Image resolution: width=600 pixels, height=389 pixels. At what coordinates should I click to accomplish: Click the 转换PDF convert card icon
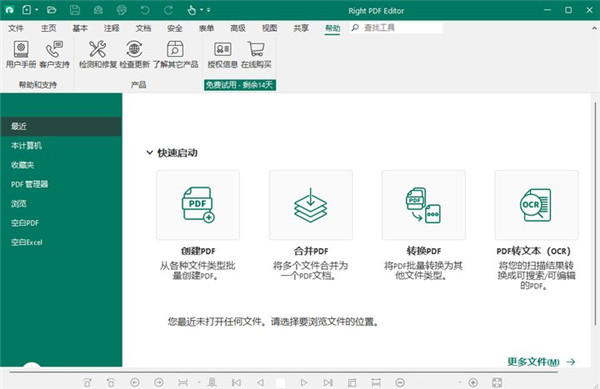(x=424, y=205)
